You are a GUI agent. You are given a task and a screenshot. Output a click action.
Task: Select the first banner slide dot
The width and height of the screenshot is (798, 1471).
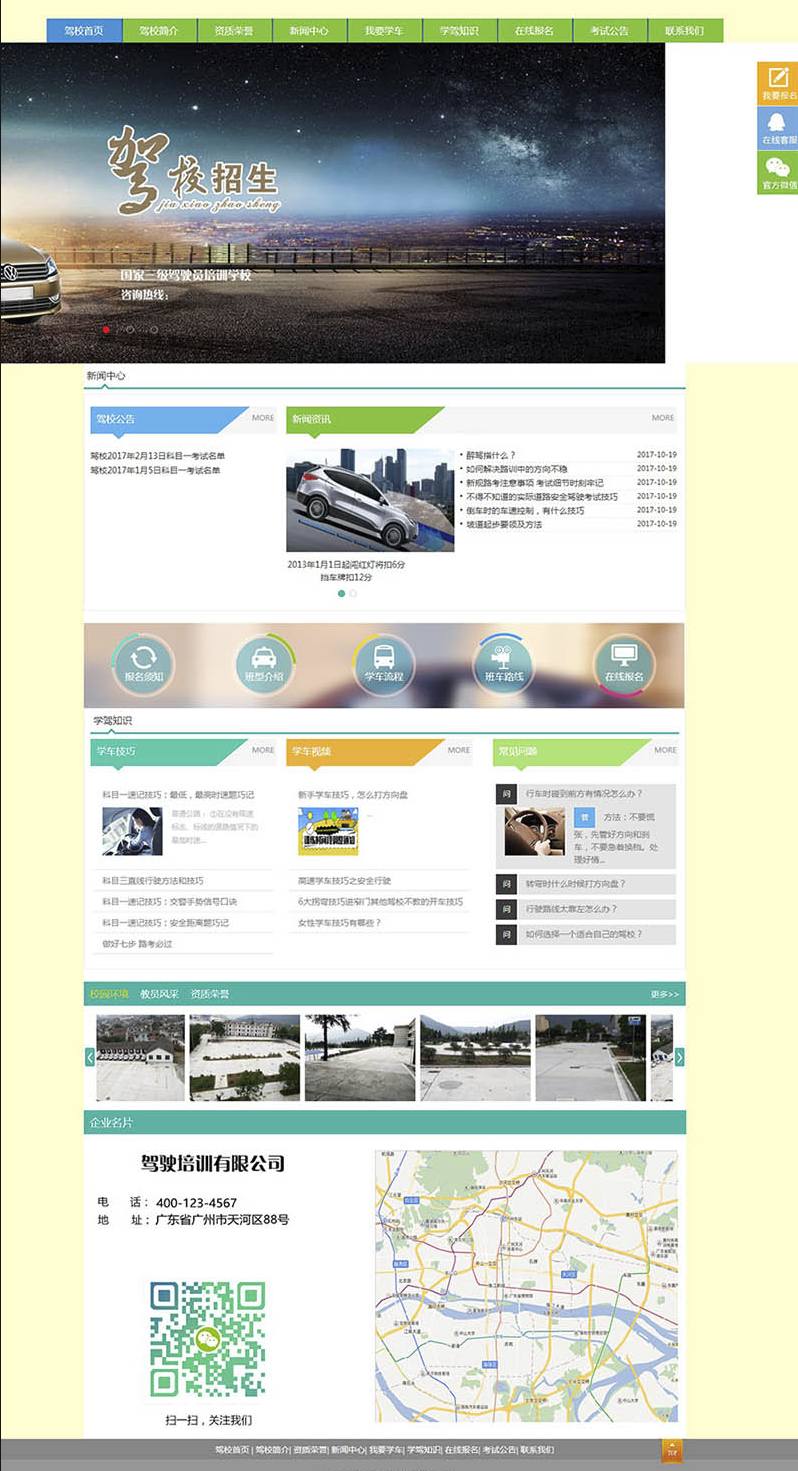point(106,329)
